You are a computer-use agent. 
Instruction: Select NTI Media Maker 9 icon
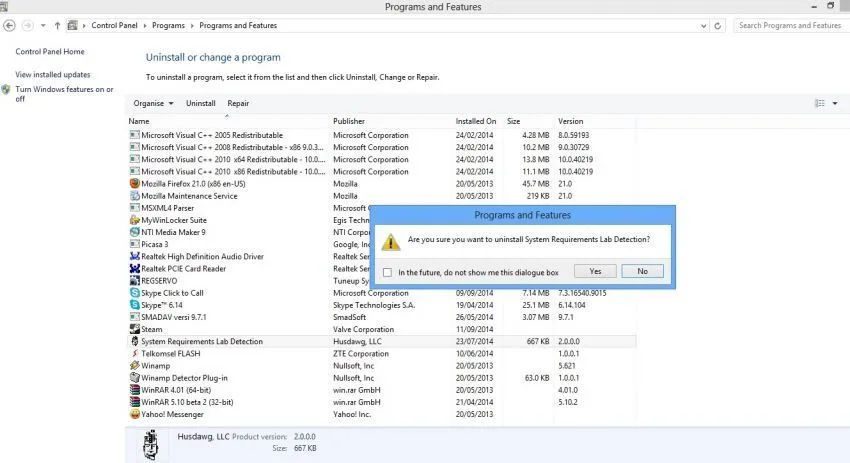click(x=134, y=232)
